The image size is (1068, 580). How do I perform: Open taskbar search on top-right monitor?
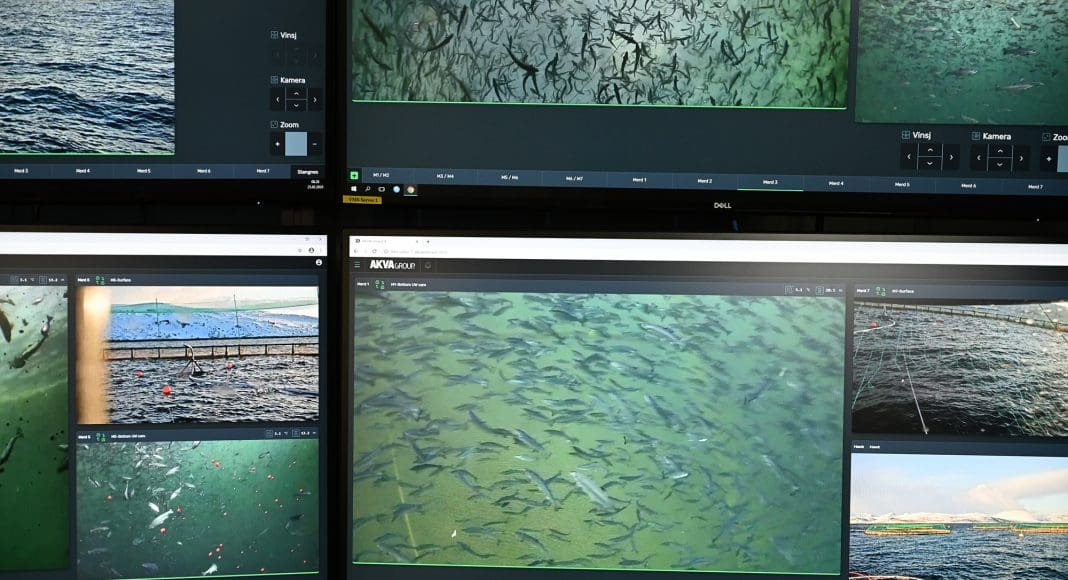click(x=368, y=189)
